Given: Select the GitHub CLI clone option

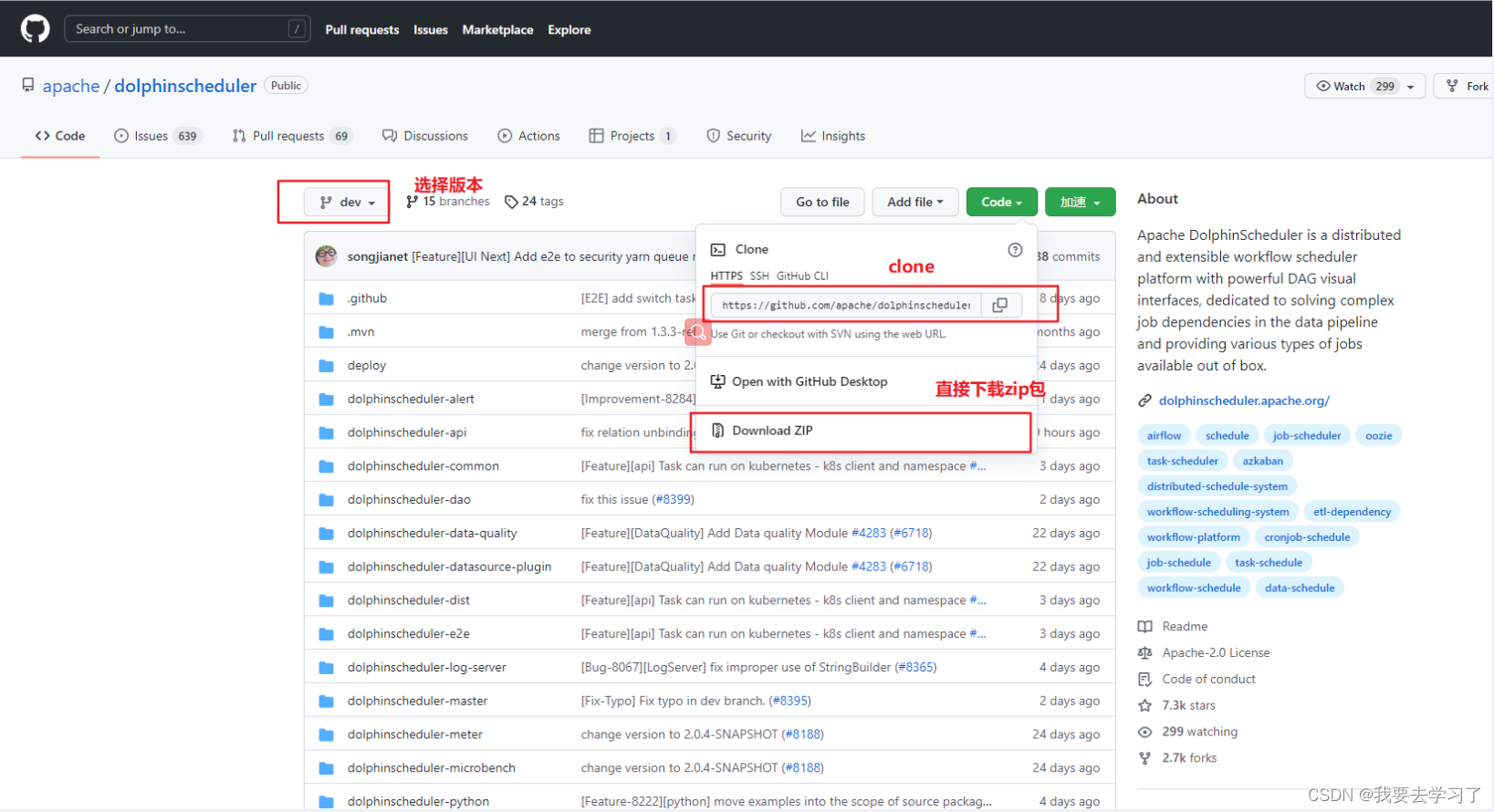Looking at the screenshot, I should (802, 276).
